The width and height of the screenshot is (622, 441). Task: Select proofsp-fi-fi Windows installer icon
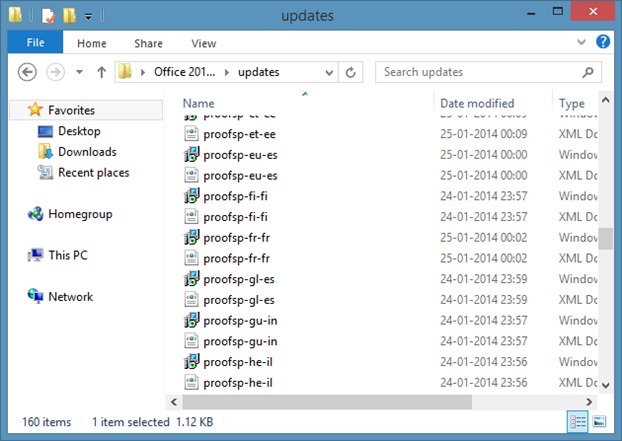click(x=191, y=196)
